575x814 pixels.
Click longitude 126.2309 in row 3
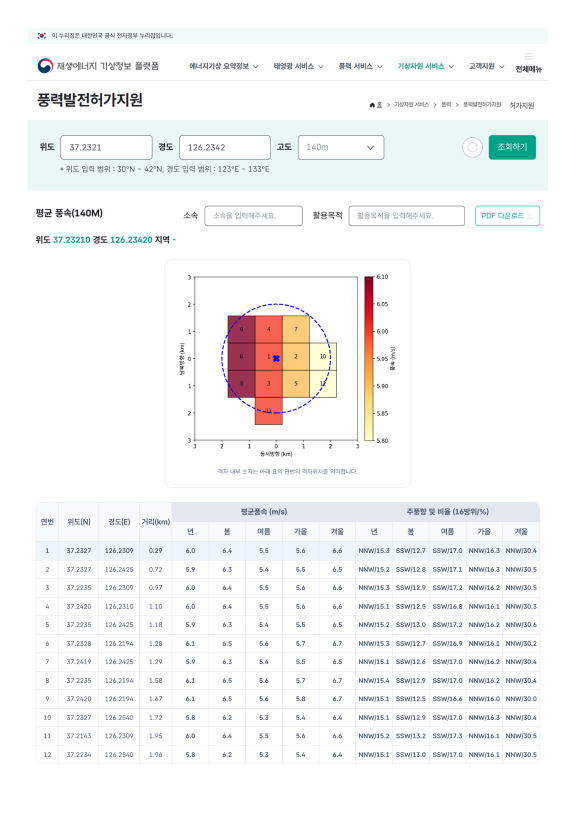click(x=119, y=588)
